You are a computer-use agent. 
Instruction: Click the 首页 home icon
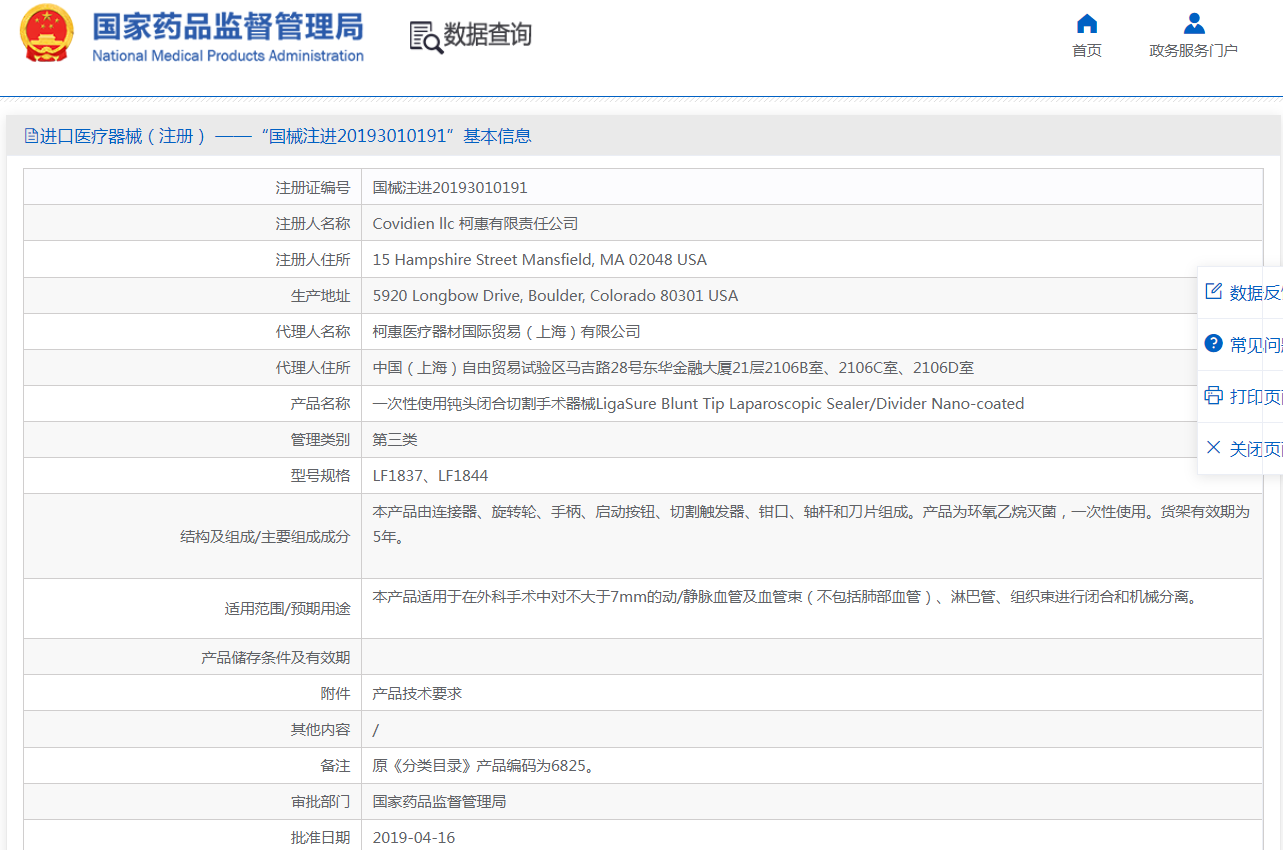tap(1087, 23)
